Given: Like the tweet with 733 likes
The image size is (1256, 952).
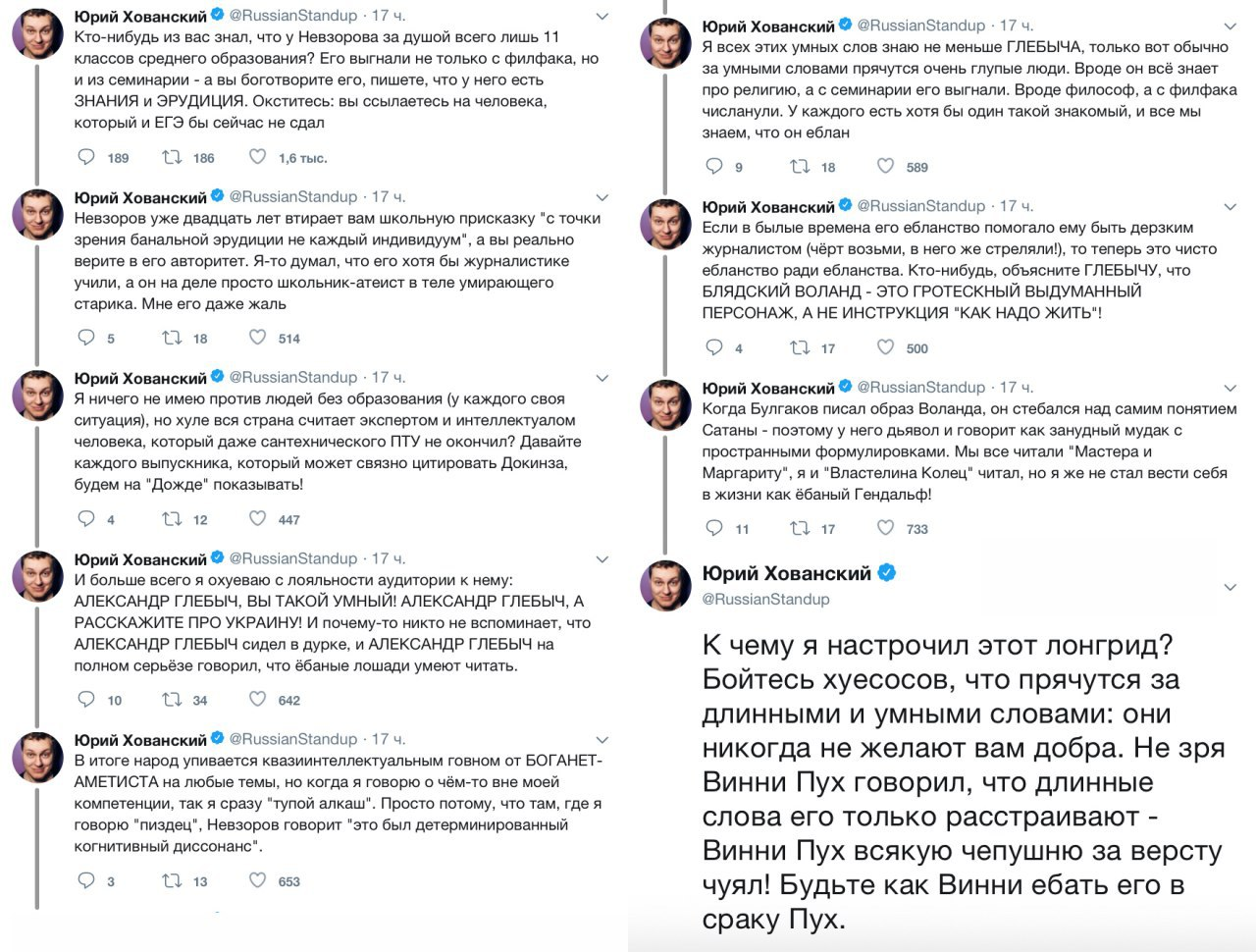Looking at the screenshot, I should point(885,528).
